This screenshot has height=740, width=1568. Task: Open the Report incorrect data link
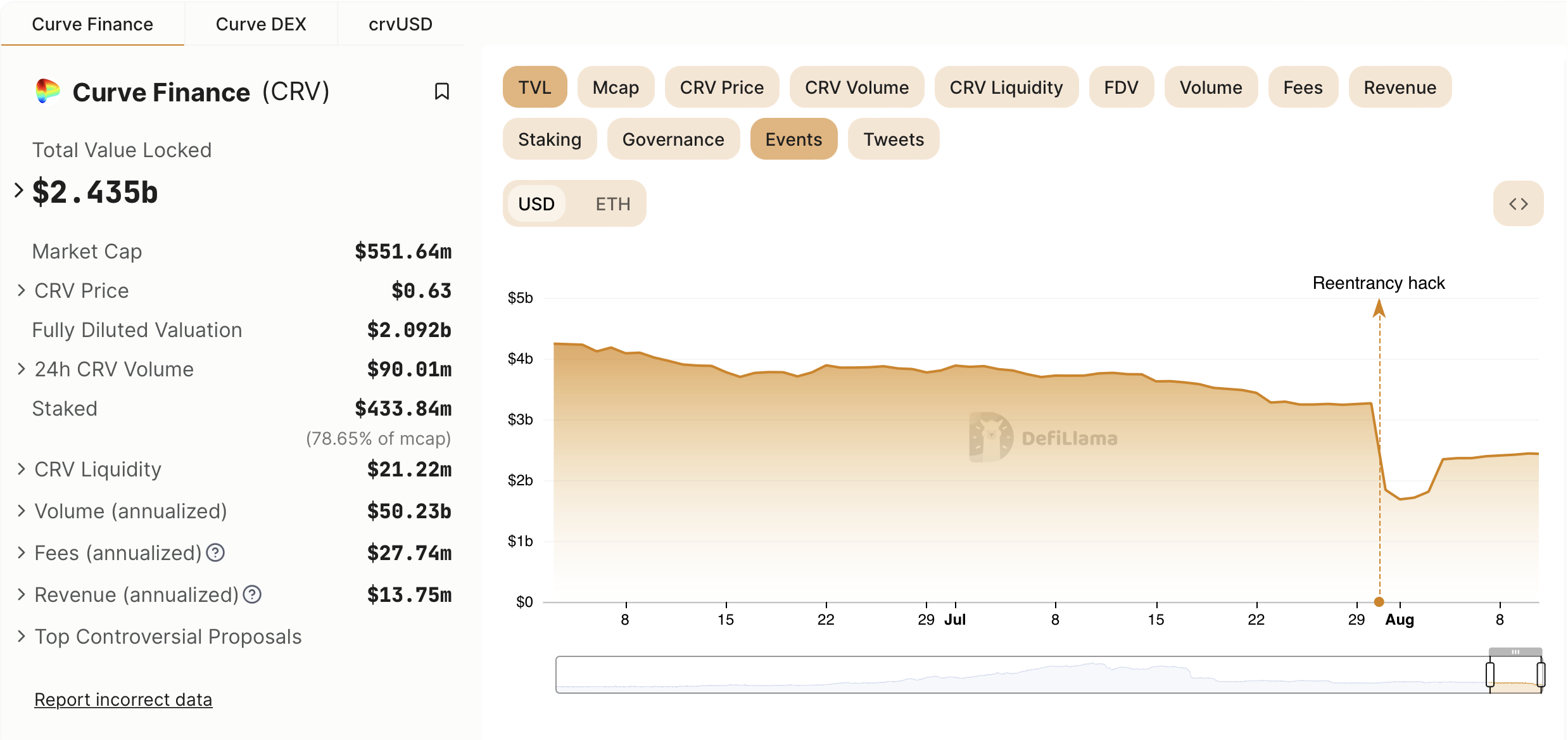pos(123,699)
